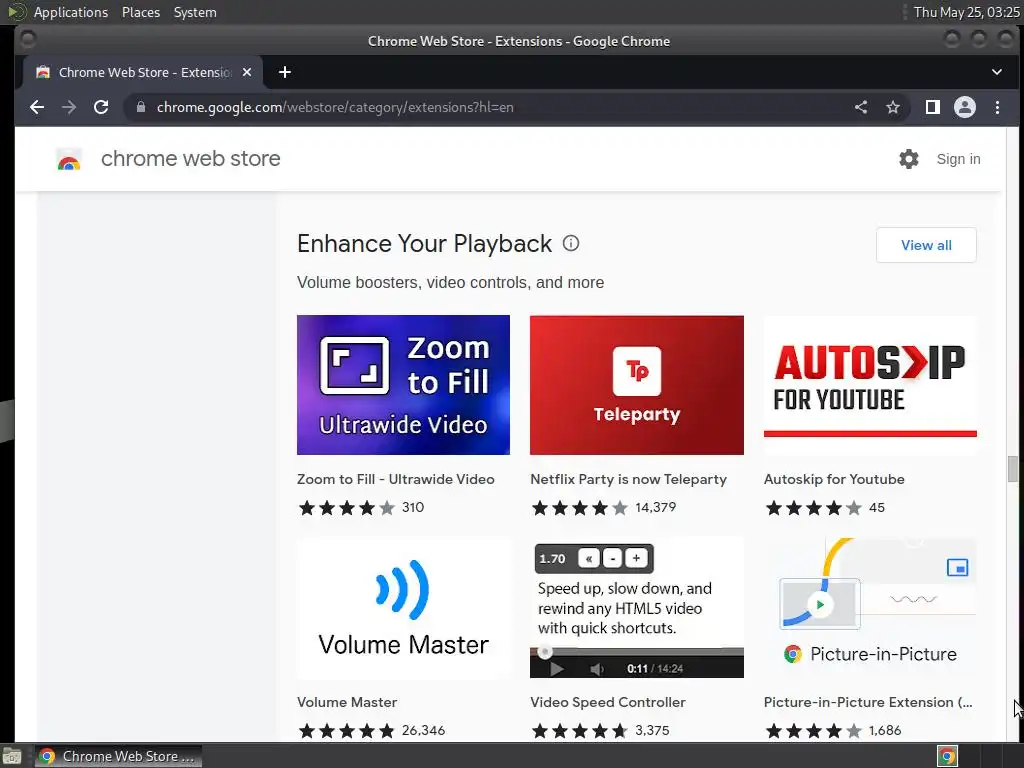Image resolution: width=1024 pixels, height=768 pixels.
Task: Reload the Chrome Web Store page
Action: point(101,107)
